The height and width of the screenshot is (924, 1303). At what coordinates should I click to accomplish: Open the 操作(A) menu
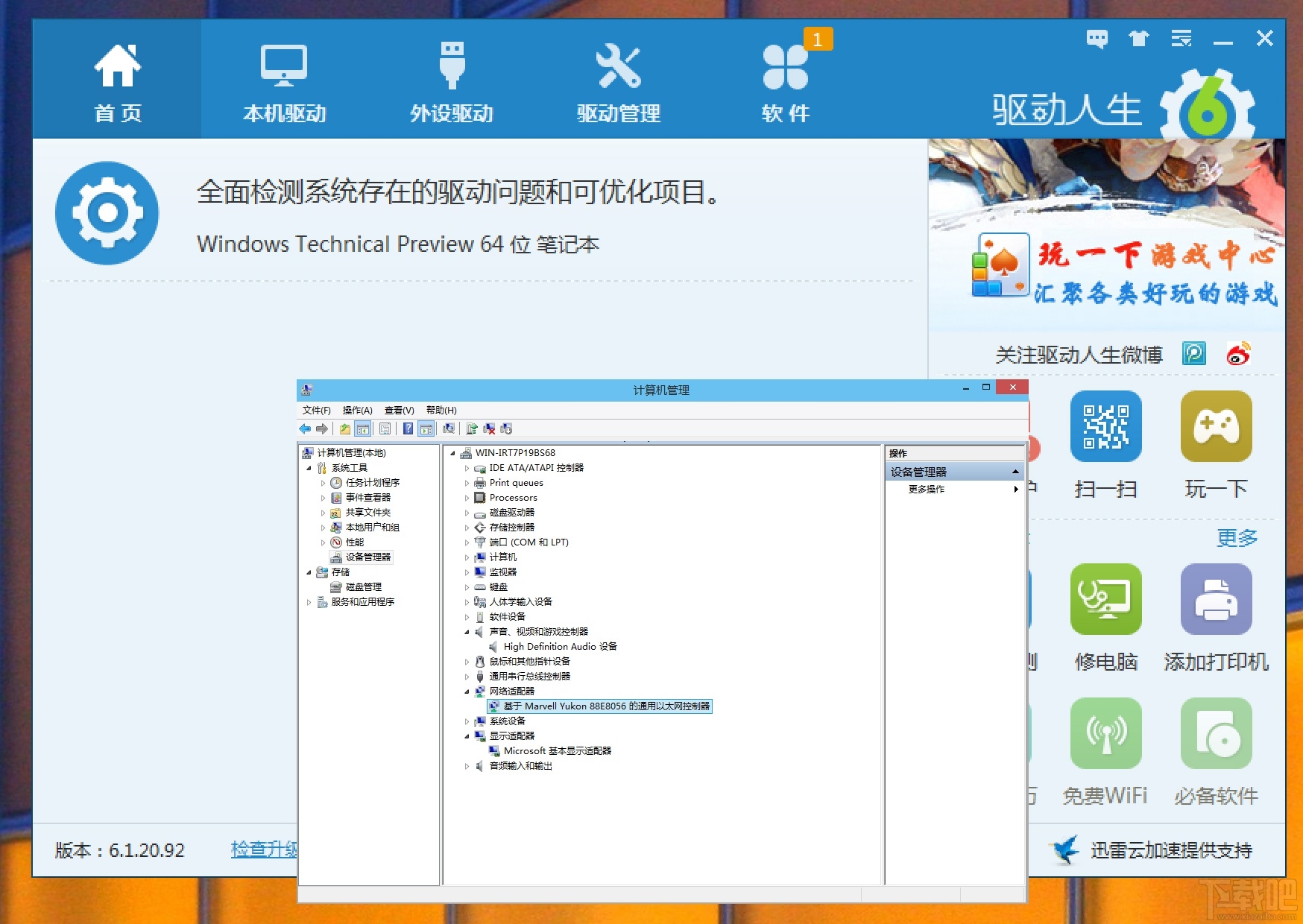point(357,410)
